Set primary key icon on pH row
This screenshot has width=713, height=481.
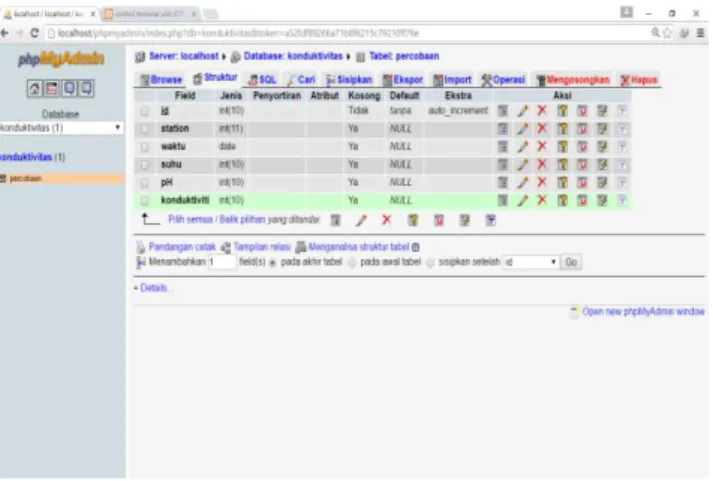coord(562,183)
